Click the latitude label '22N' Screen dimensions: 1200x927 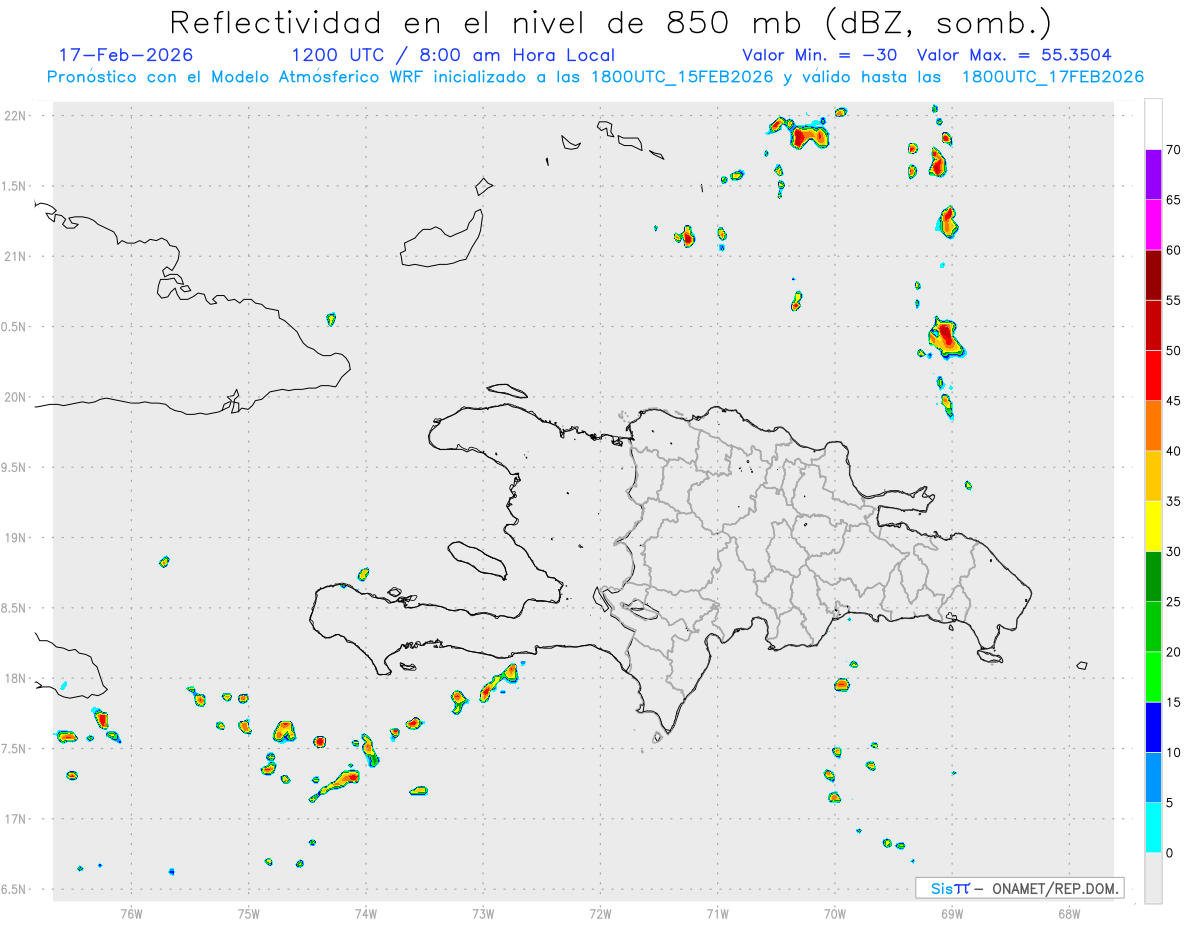17,116
